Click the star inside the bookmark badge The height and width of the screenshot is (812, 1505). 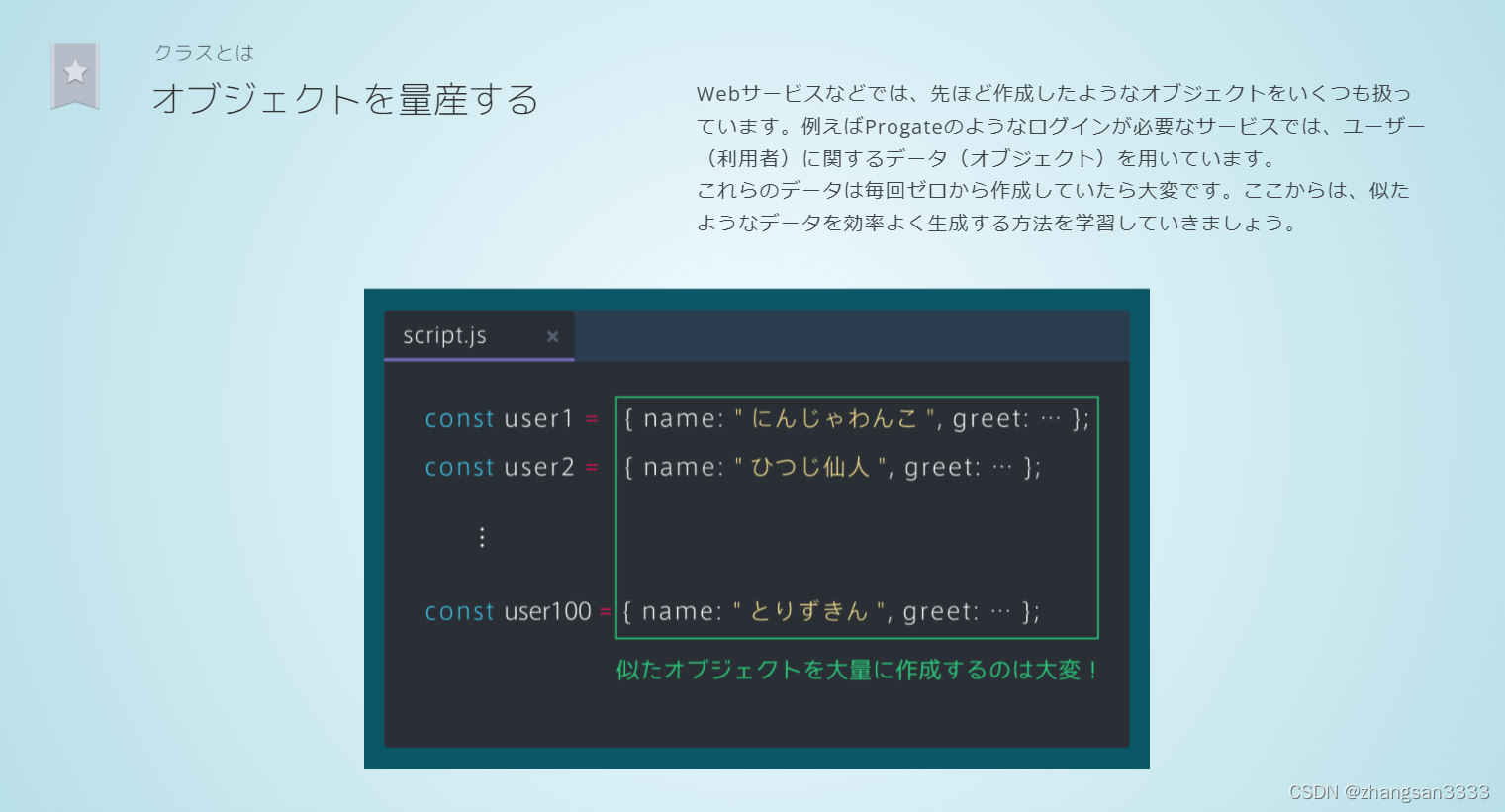pyautogui.click(x=76, y=69)
